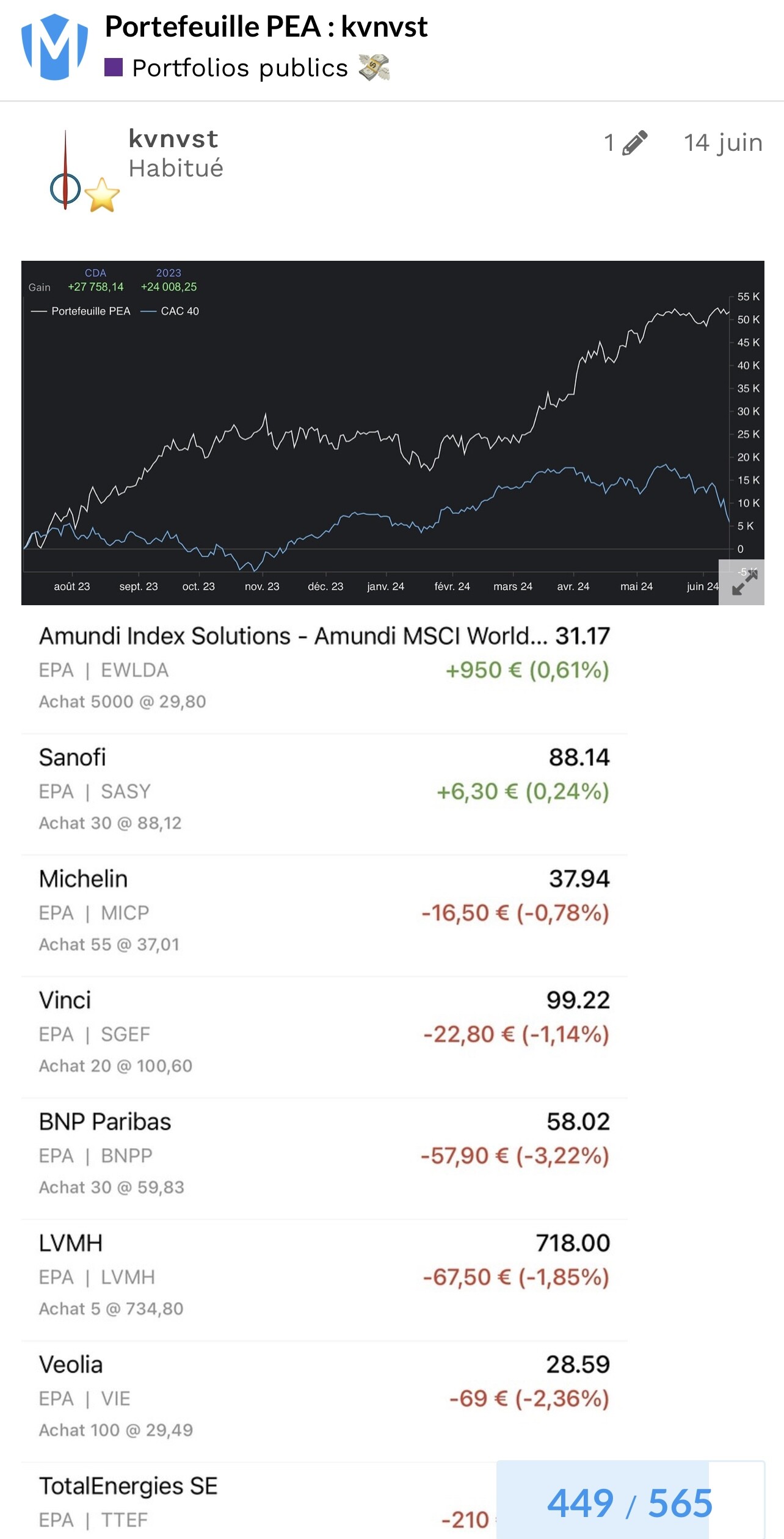Screen dimensions: 784x1539
Task: Click the Amundi MSCI World holding row
Action: 324,669
